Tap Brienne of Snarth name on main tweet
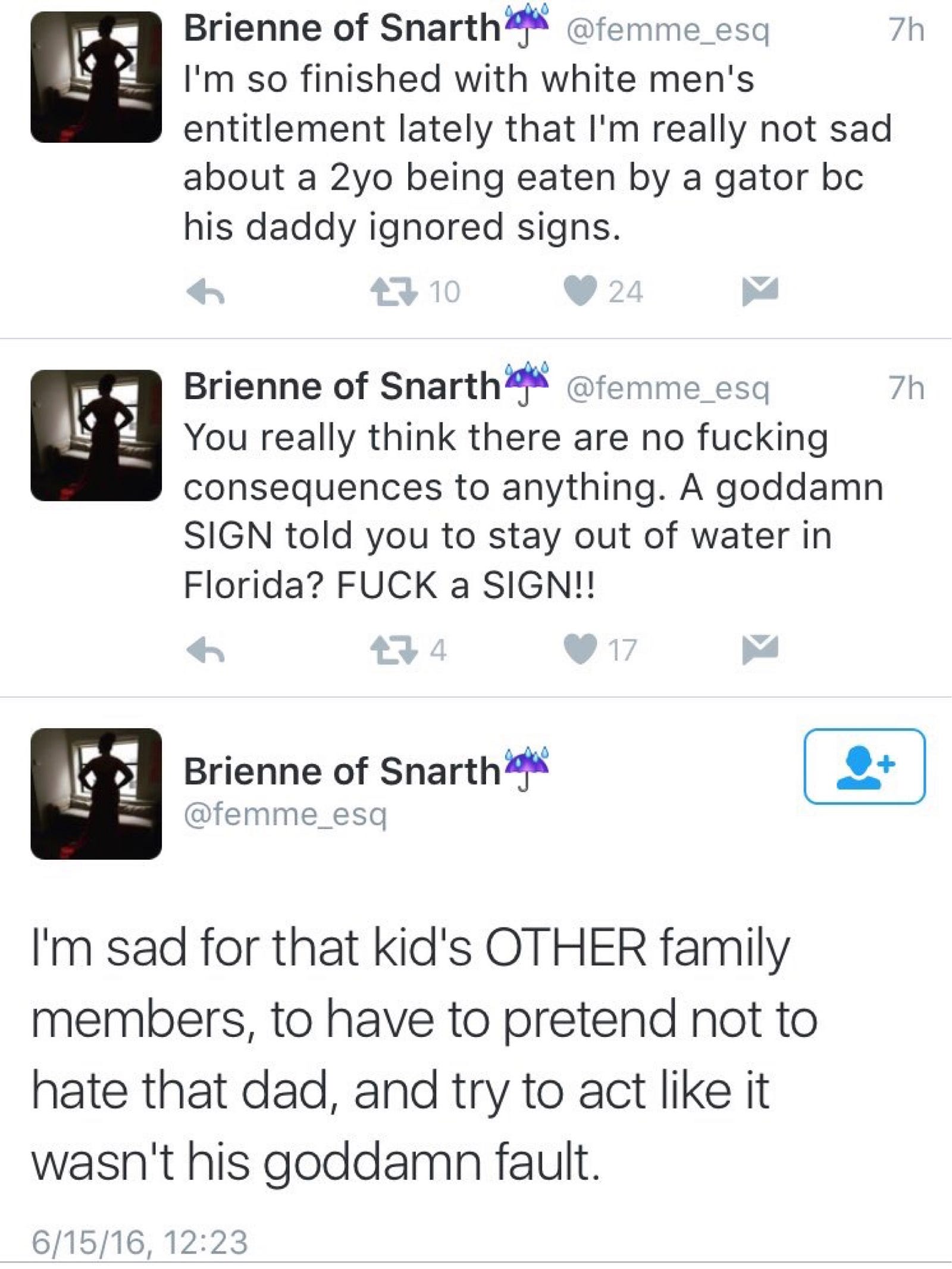 [342, 771]
